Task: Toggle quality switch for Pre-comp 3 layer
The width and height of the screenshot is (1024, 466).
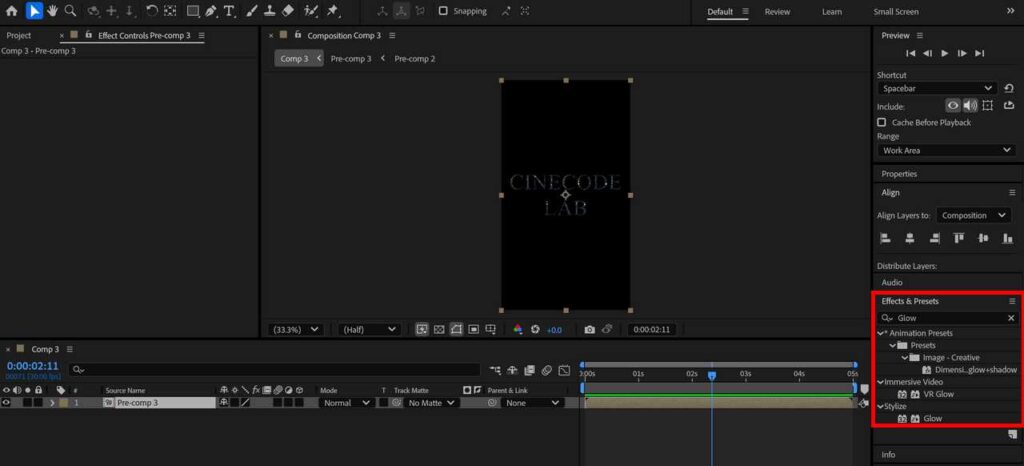Action: pyautogui.click(x=246, y=403)
